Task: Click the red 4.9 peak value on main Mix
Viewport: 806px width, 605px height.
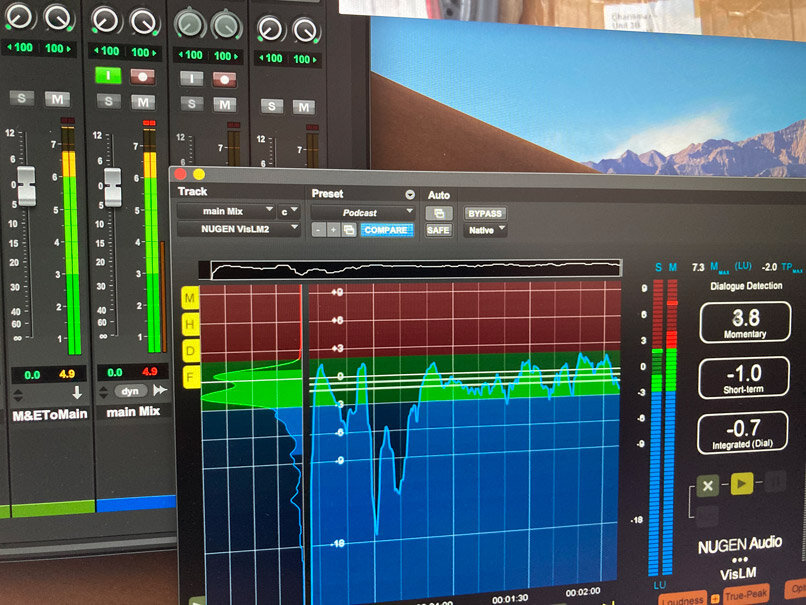Action: 150,371
